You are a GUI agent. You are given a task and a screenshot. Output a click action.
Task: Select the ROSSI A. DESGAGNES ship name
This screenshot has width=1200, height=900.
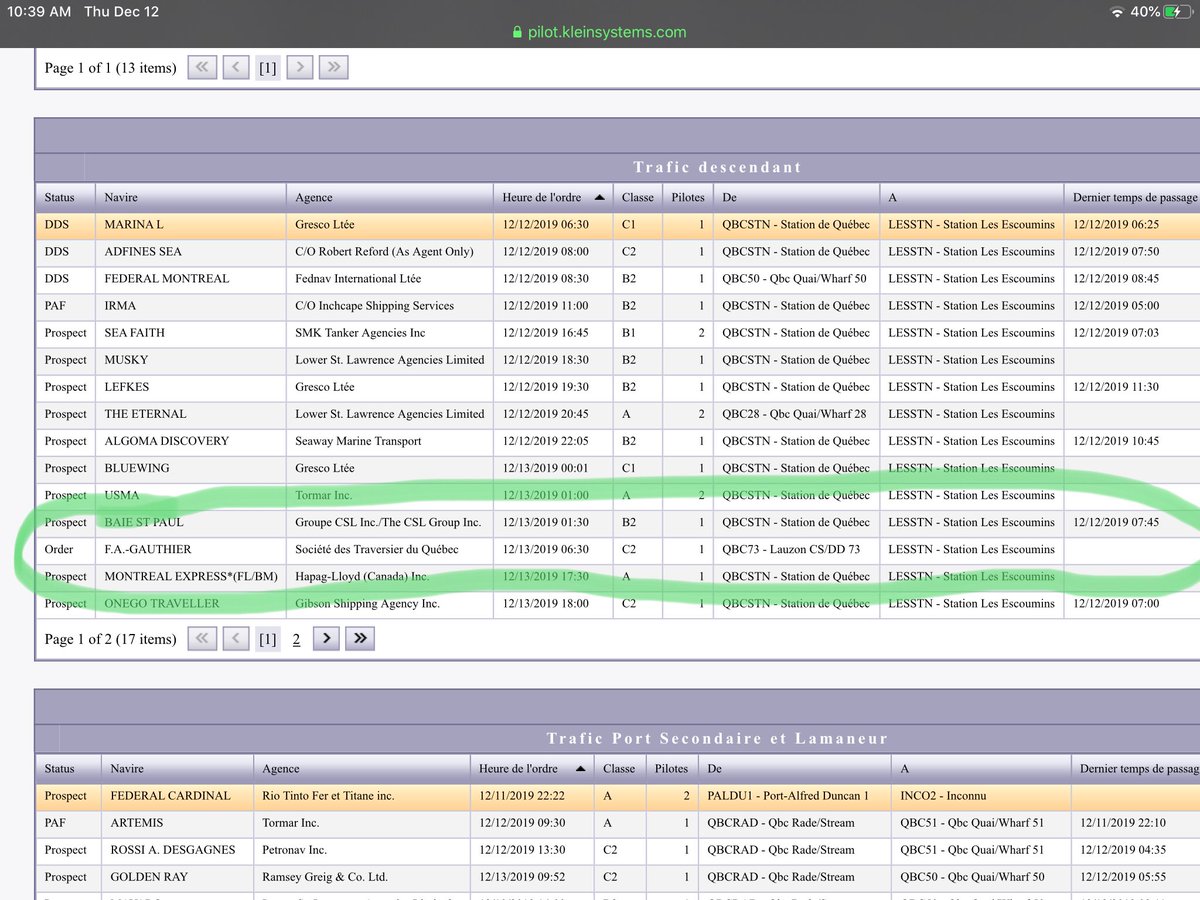pos(173,850)
